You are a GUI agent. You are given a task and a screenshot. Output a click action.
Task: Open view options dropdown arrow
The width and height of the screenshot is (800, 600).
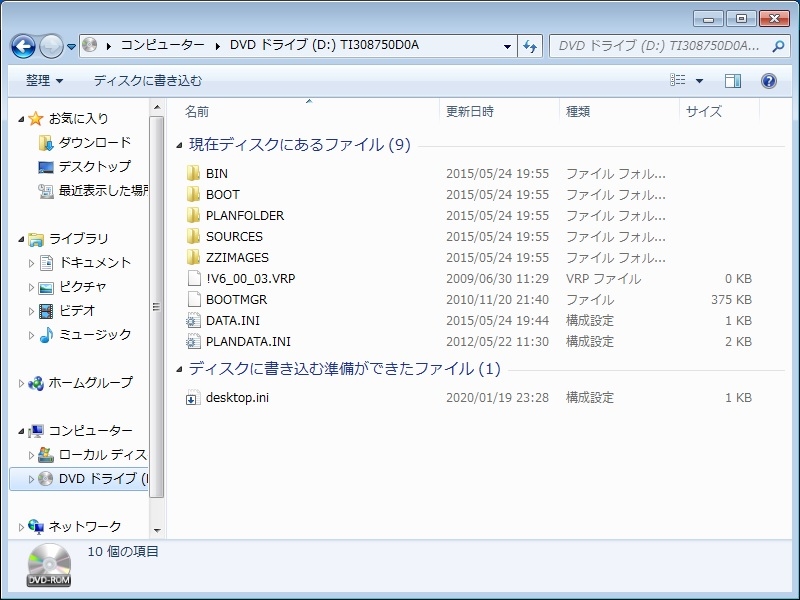pyautogui.click(x=699, y=81)
